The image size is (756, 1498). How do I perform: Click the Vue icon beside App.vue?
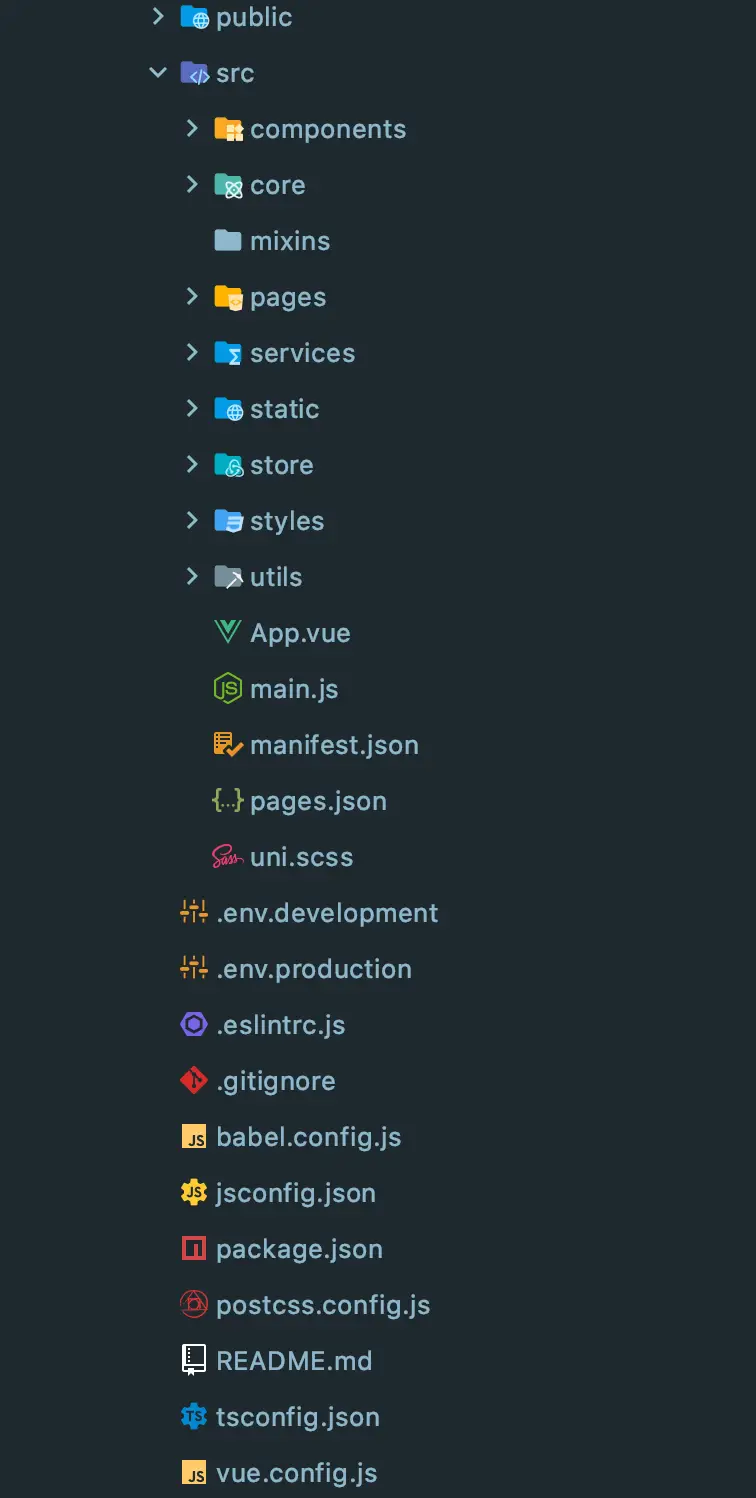point(228,633)
